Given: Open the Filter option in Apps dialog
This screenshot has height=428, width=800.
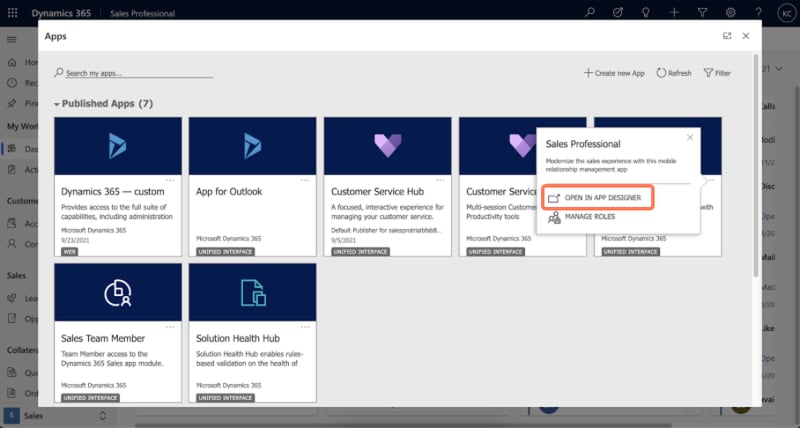Looking at the screenshot, I should (x=717, y=73).
